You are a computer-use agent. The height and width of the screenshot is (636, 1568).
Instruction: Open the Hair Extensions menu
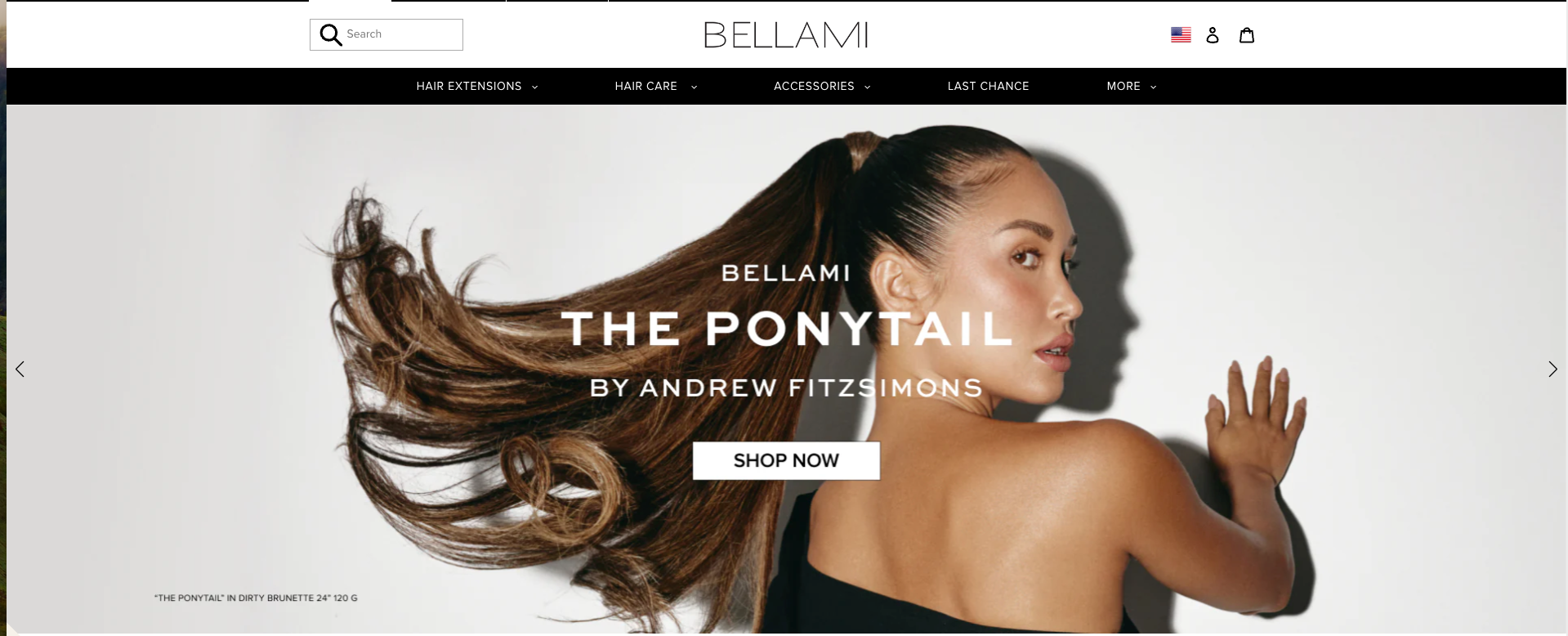469,86
